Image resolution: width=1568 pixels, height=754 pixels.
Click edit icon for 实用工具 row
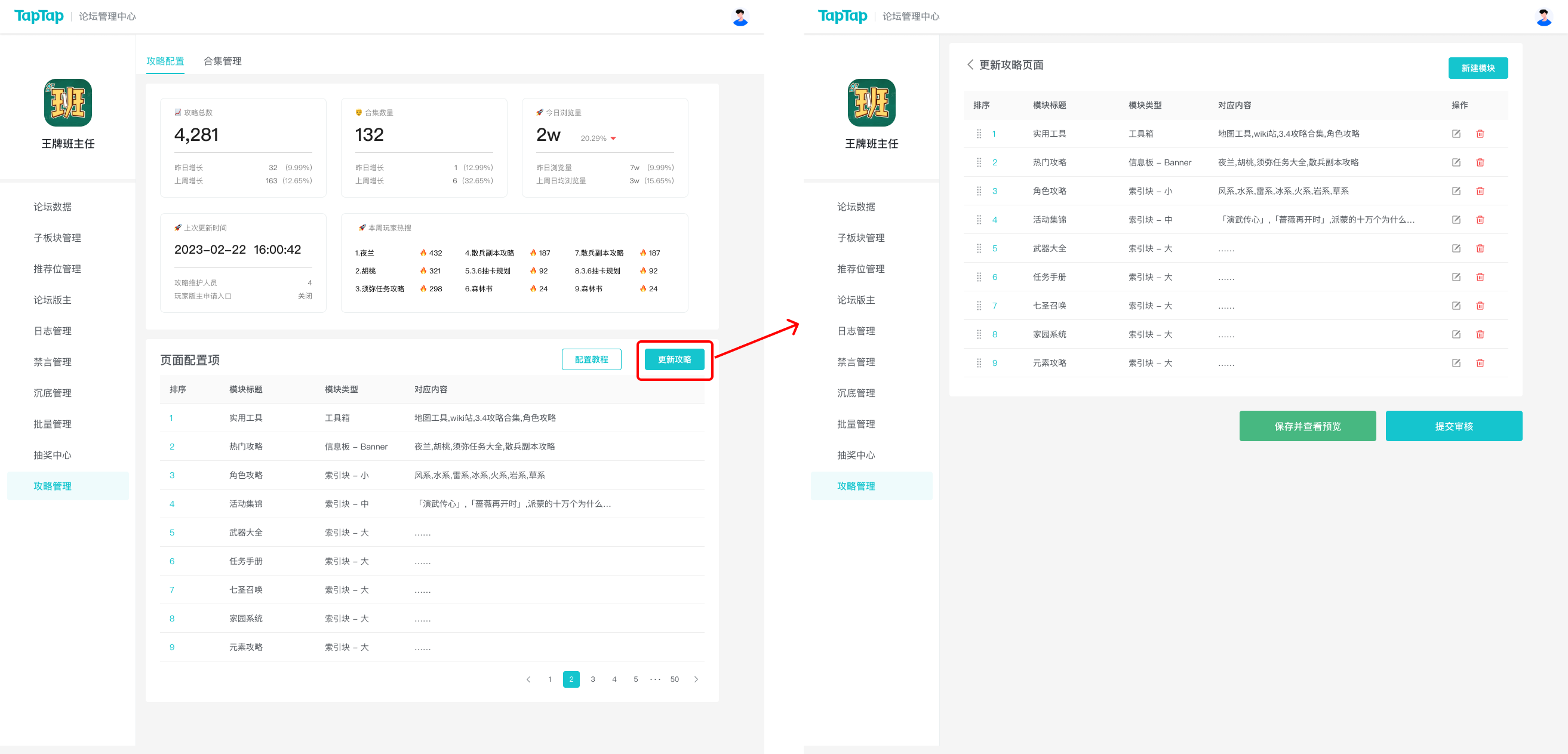(1455, 134)
